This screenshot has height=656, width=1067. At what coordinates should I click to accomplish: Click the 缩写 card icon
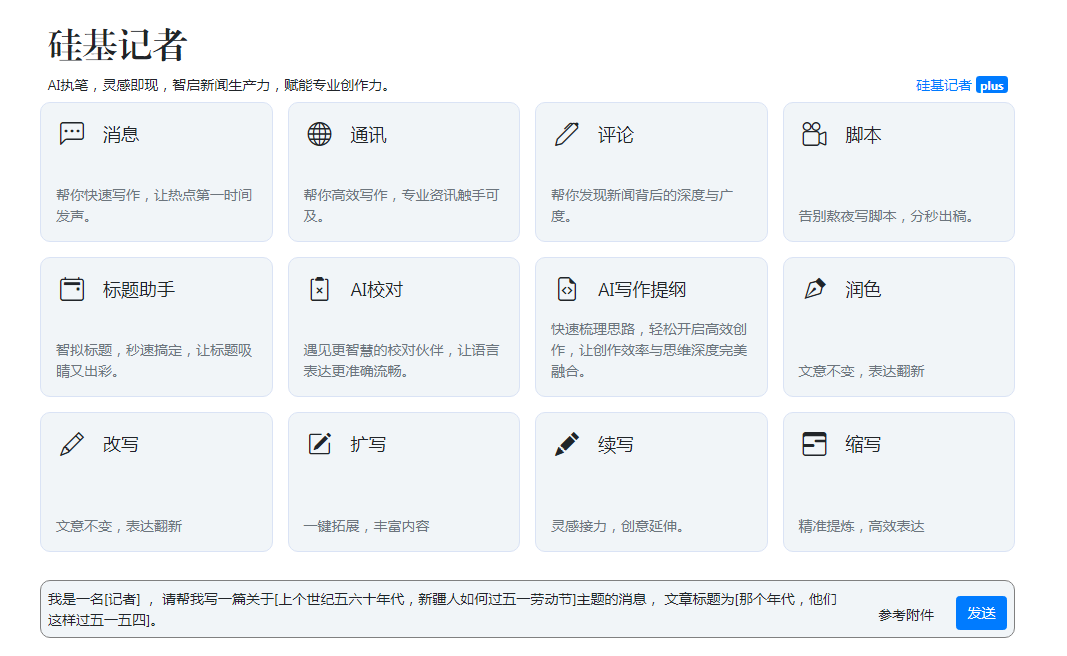(814, 444)
